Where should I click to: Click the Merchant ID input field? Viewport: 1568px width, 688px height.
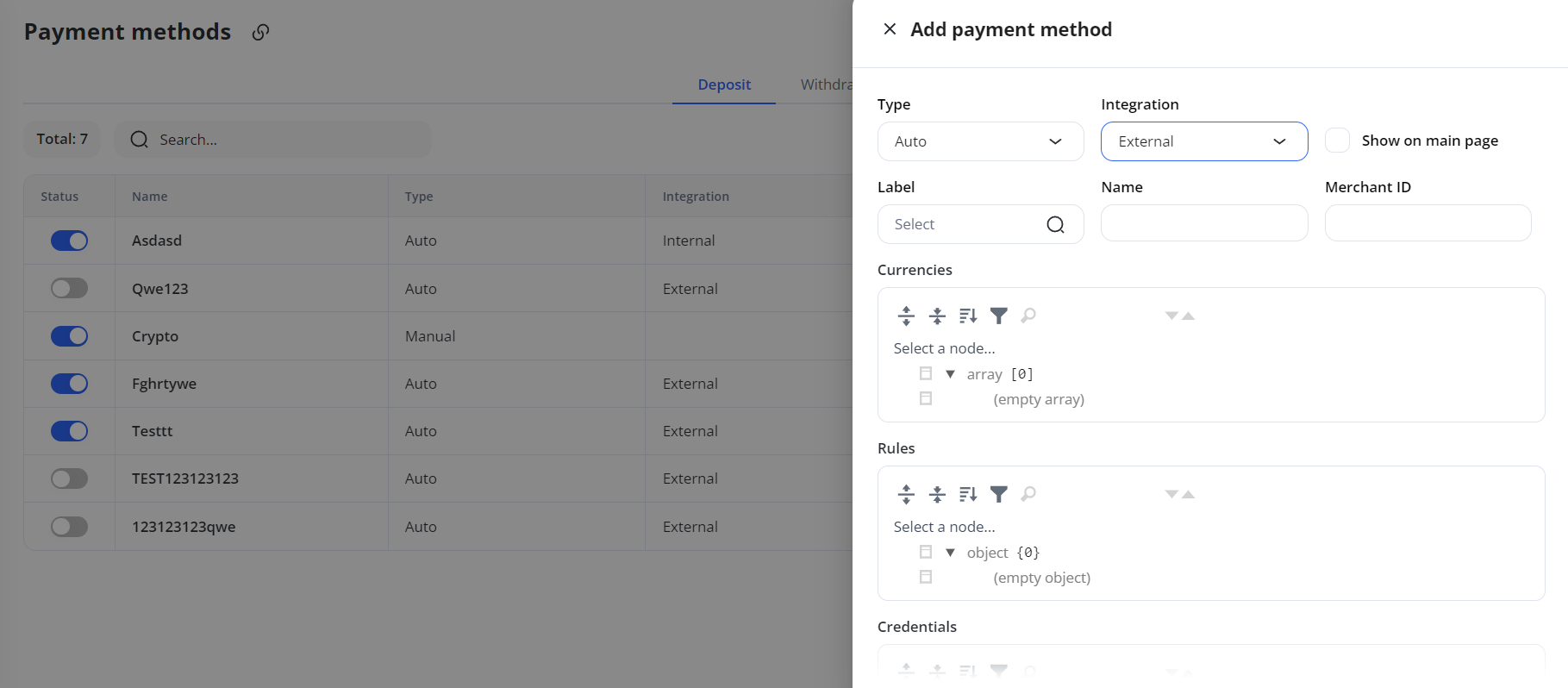click(x=1427, y=222)
